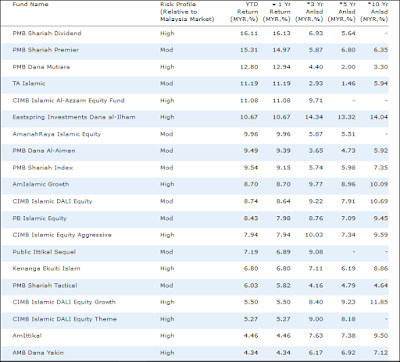Select 10 Yr value 10.09 for AmIslamic Growth
This screenshot has height=362, width=400.
tap(379, 184)
